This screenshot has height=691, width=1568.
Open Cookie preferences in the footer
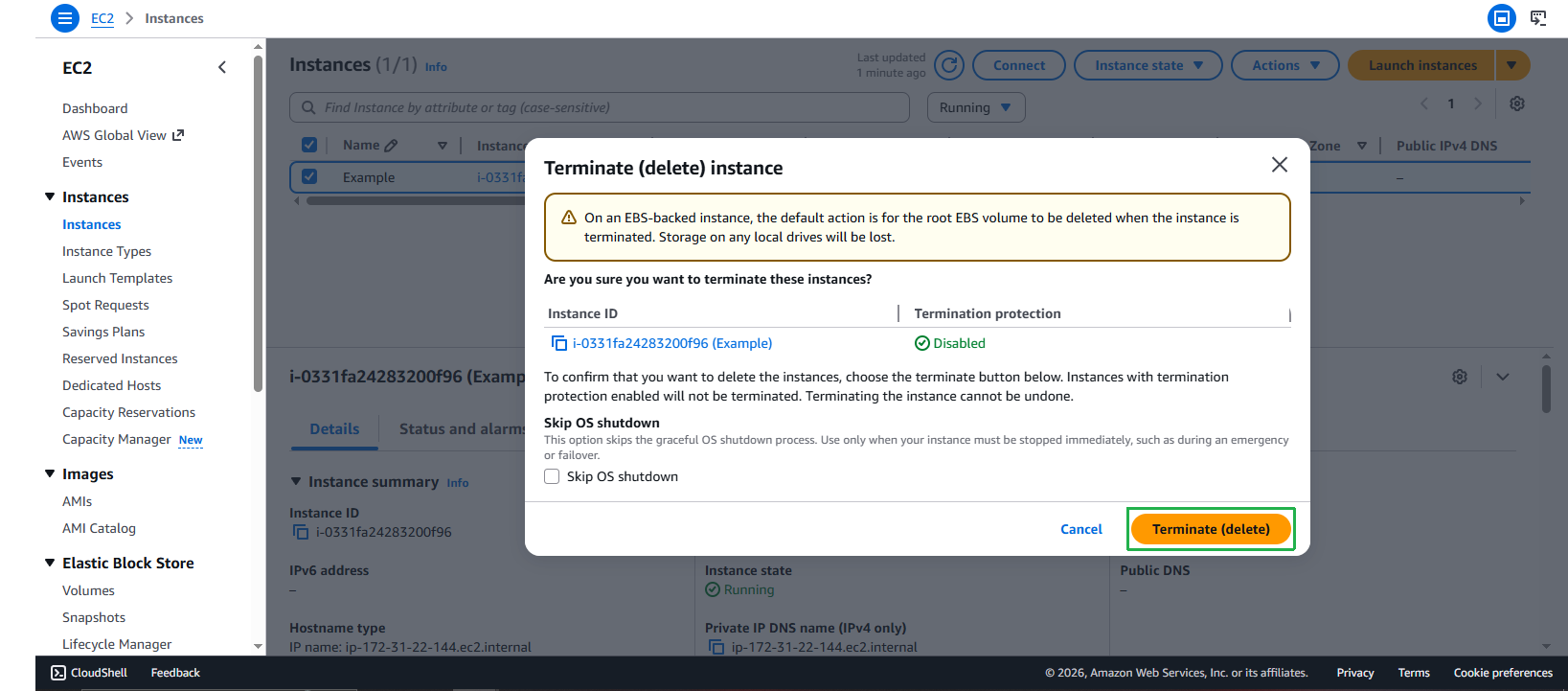1503,673
